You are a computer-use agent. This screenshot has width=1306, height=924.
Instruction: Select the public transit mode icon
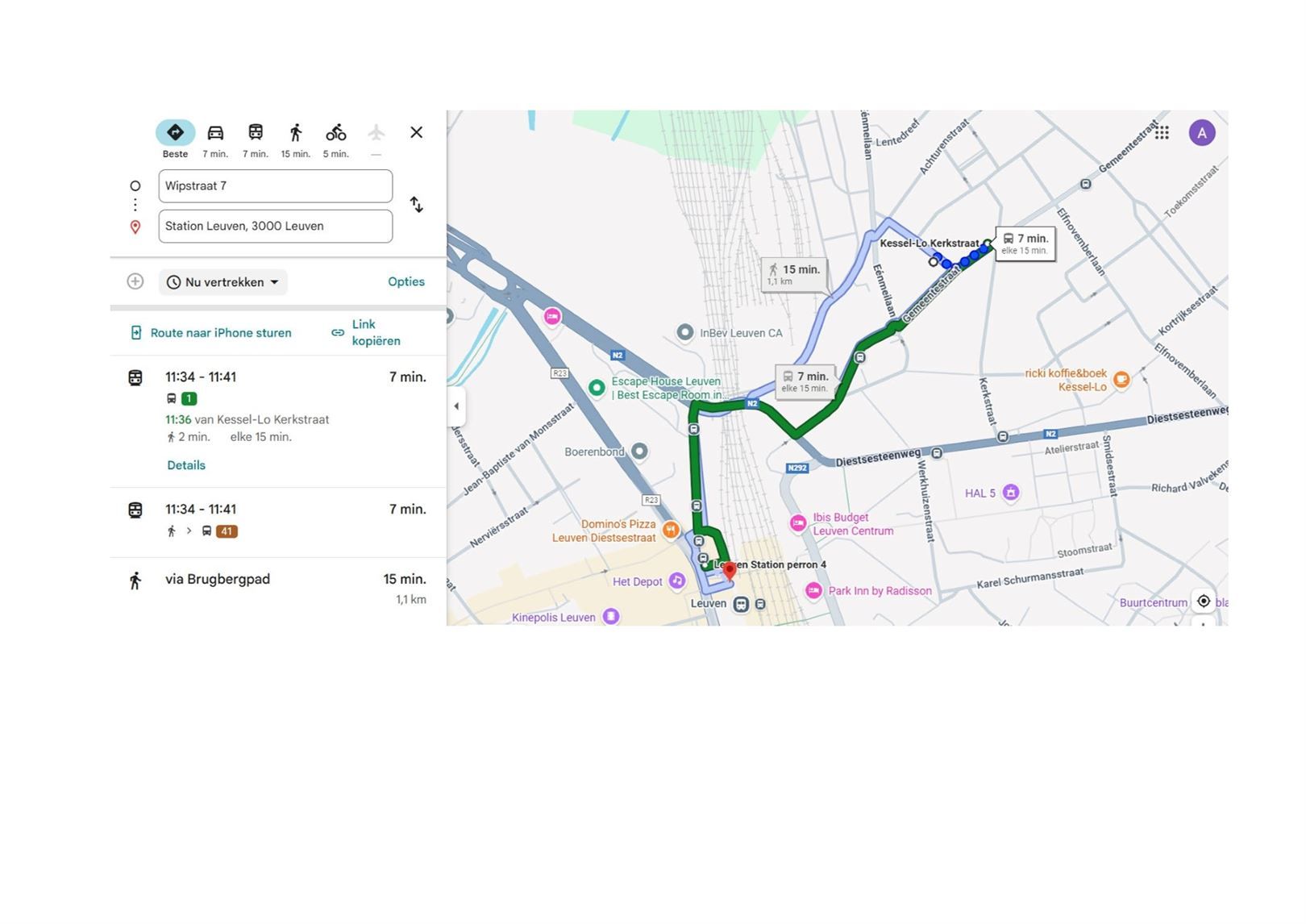click(x=256, y=133)
